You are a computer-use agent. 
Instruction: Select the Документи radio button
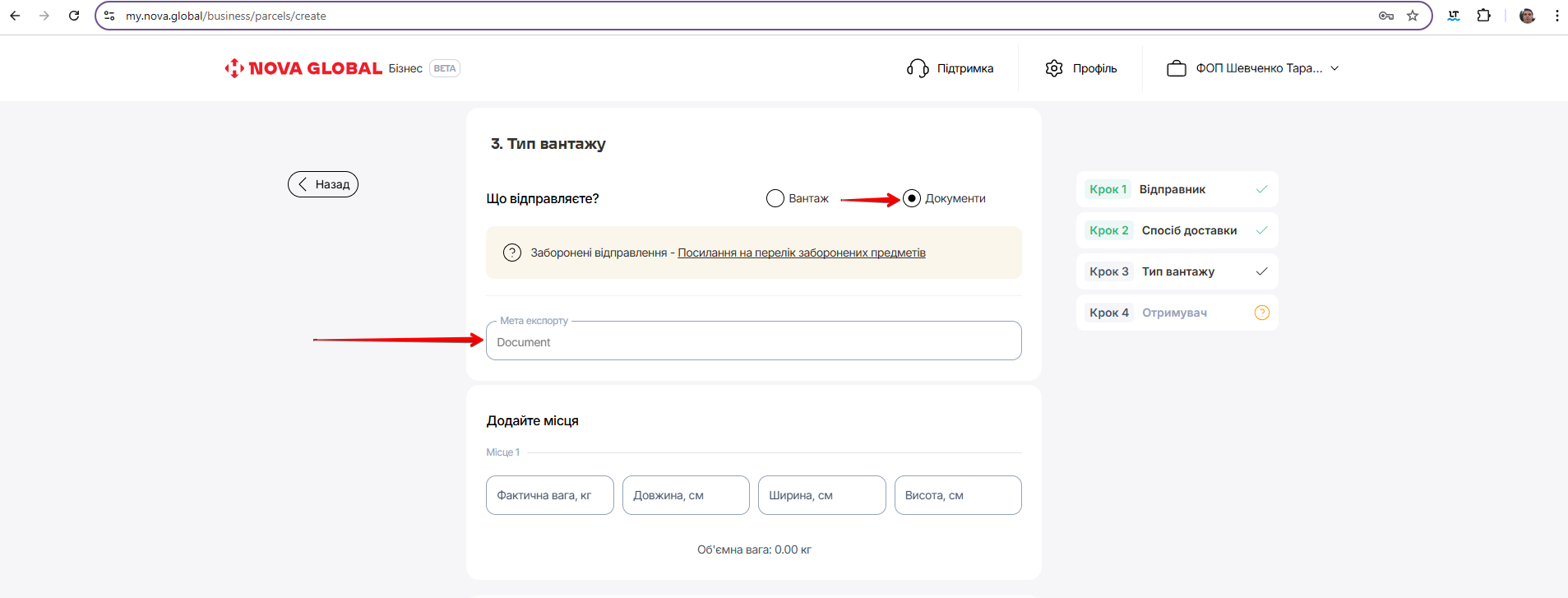click(911, 198)
